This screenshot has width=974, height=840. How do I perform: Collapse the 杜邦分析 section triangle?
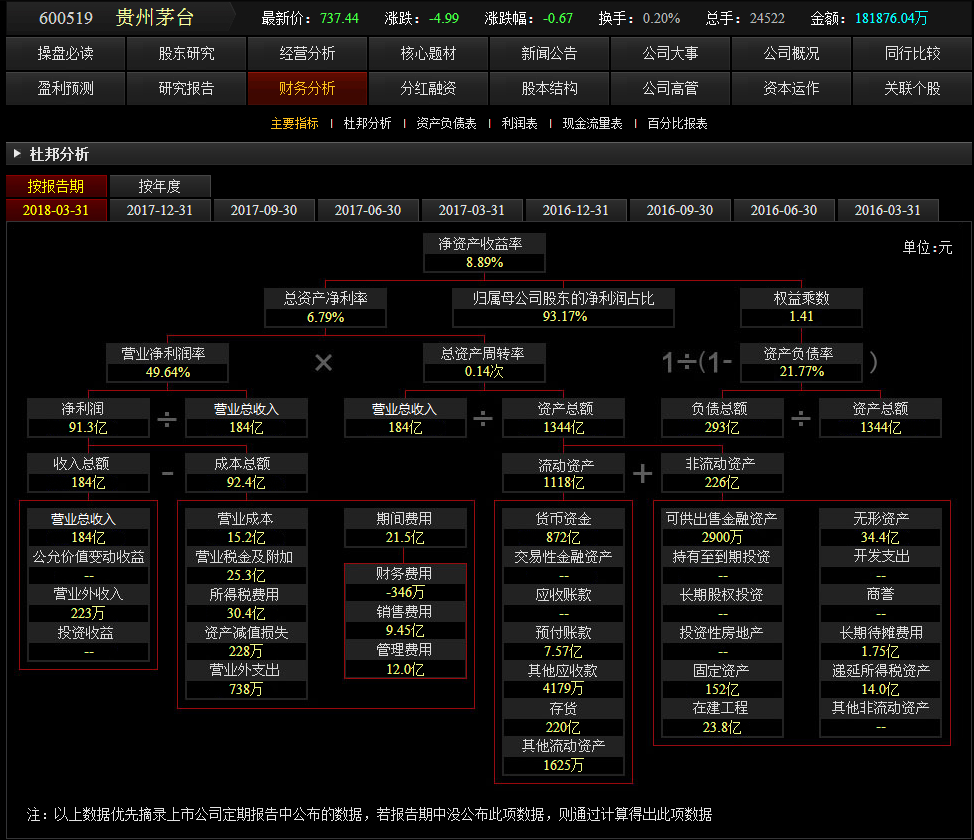click(17, 153)
